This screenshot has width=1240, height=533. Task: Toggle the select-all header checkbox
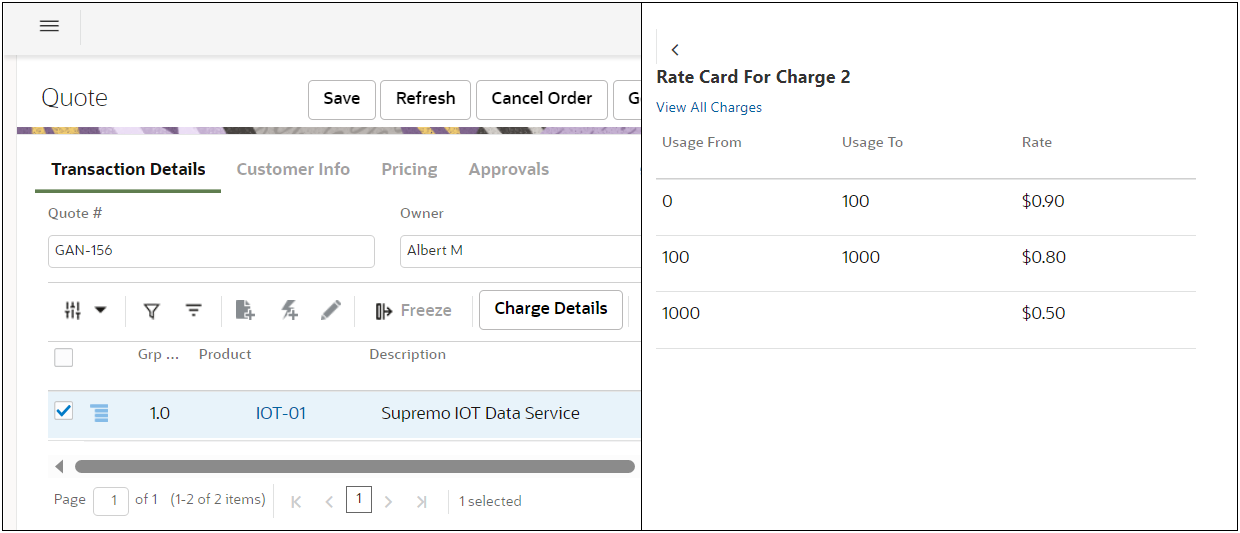pos(64,357)
